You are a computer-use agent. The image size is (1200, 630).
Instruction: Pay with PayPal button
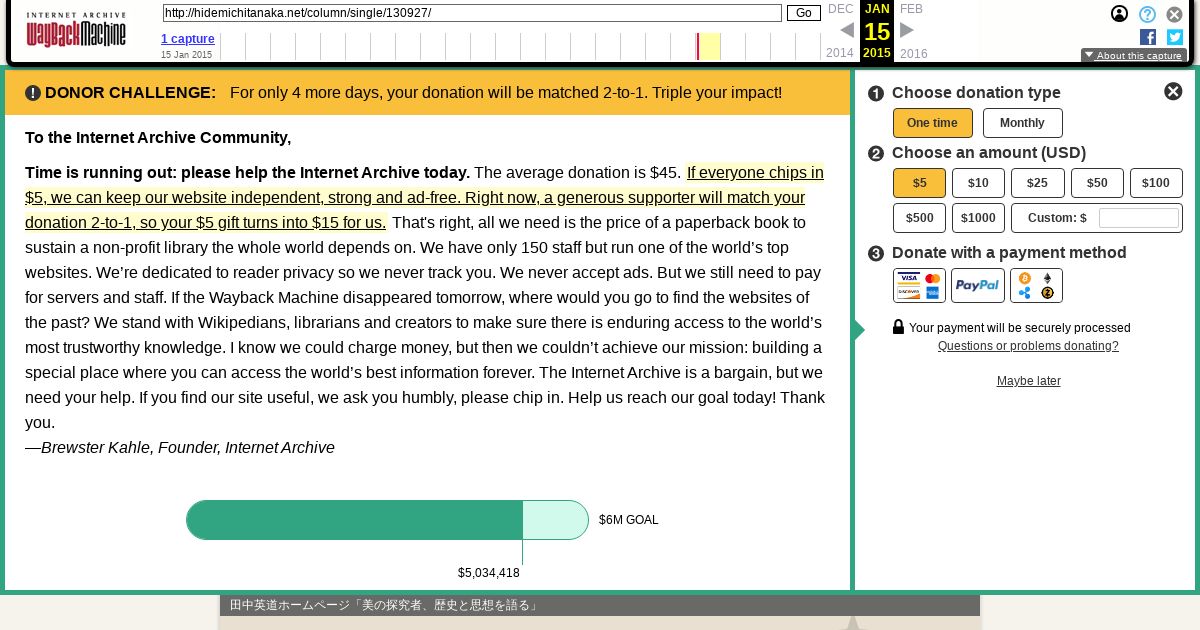pos(977,285)
